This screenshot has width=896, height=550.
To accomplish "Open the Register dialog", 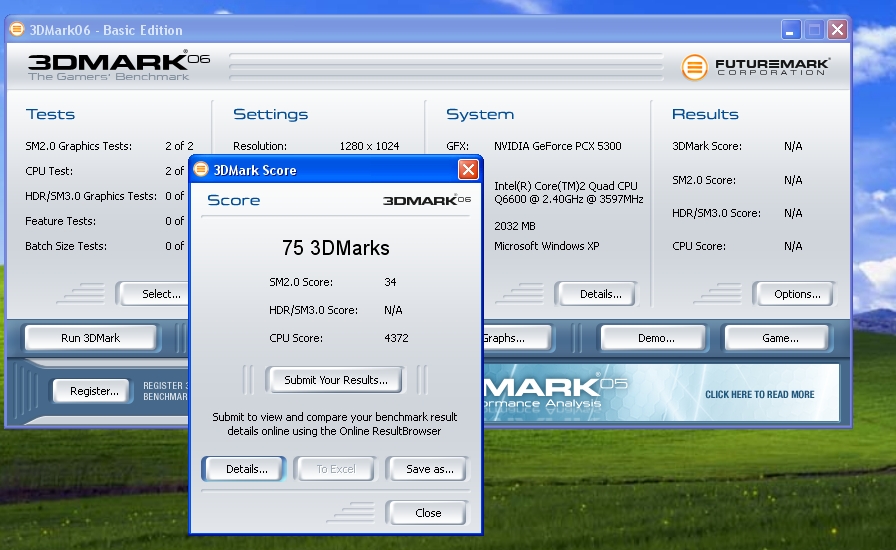I will pos(94,391).
